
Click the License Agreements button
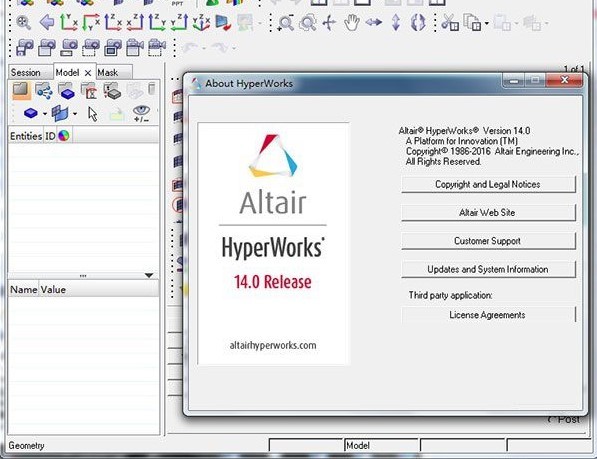[x=488, y=315]
